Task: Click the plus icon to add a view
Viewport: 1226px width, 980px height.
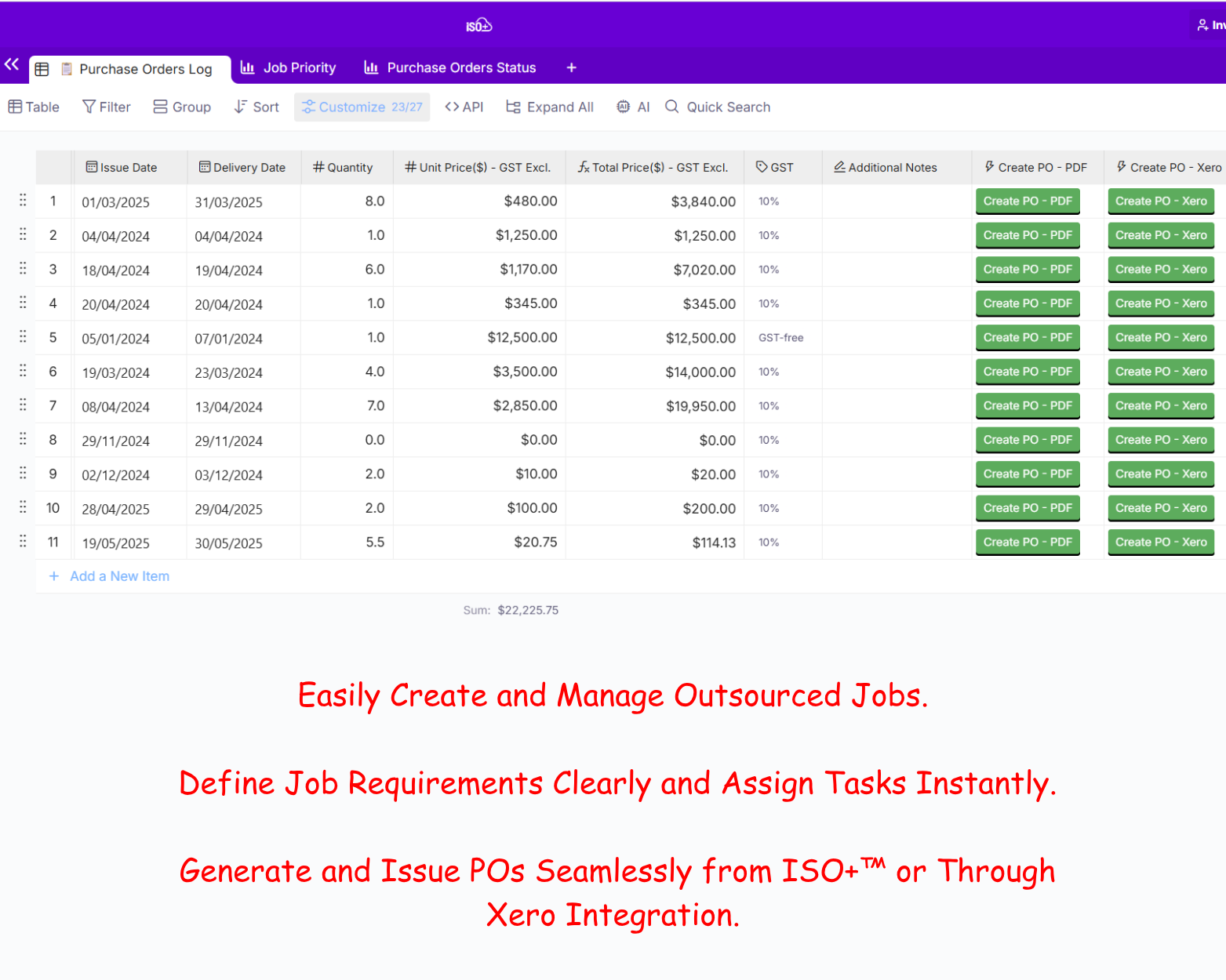Action: [x=571, y=68]
